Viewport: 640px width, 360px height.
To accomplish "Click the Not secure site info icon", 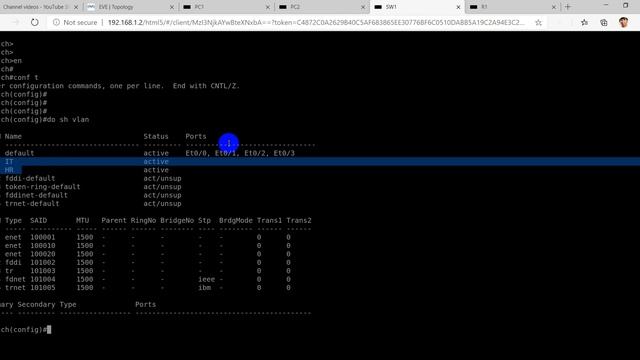I will coord(56,22).
